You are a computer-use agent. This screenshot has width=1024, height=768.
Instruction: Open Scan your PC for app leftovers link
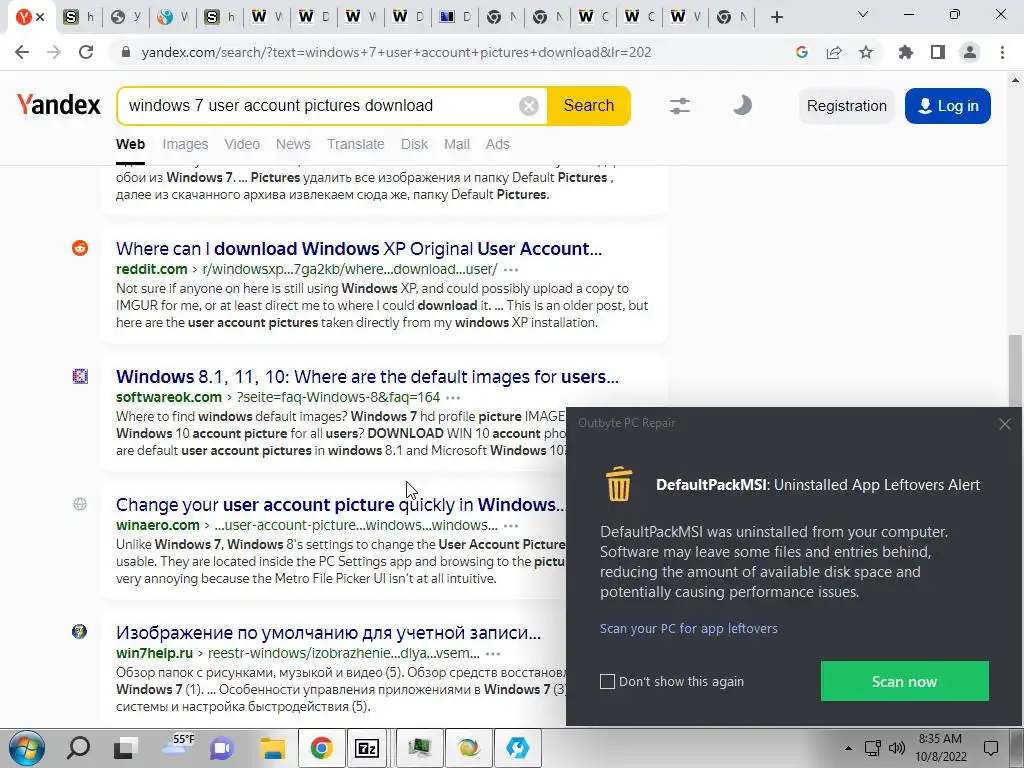tap(688, 628)
